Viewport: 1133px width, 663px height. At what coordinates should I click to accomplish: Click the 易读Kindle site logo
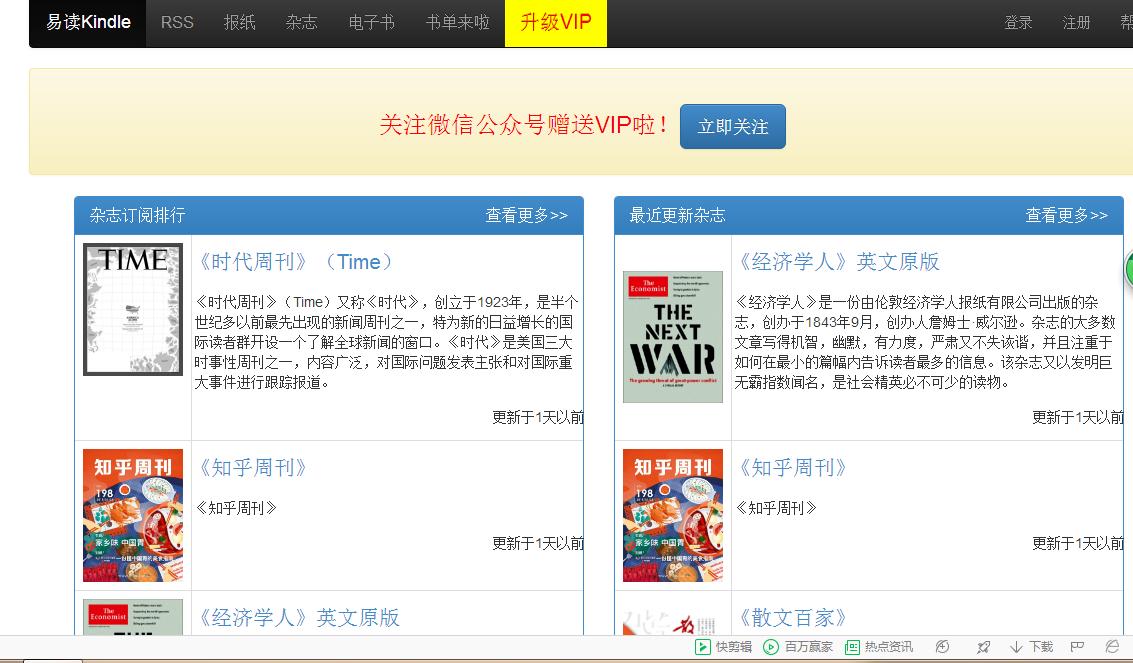click(x=86, y=22)
